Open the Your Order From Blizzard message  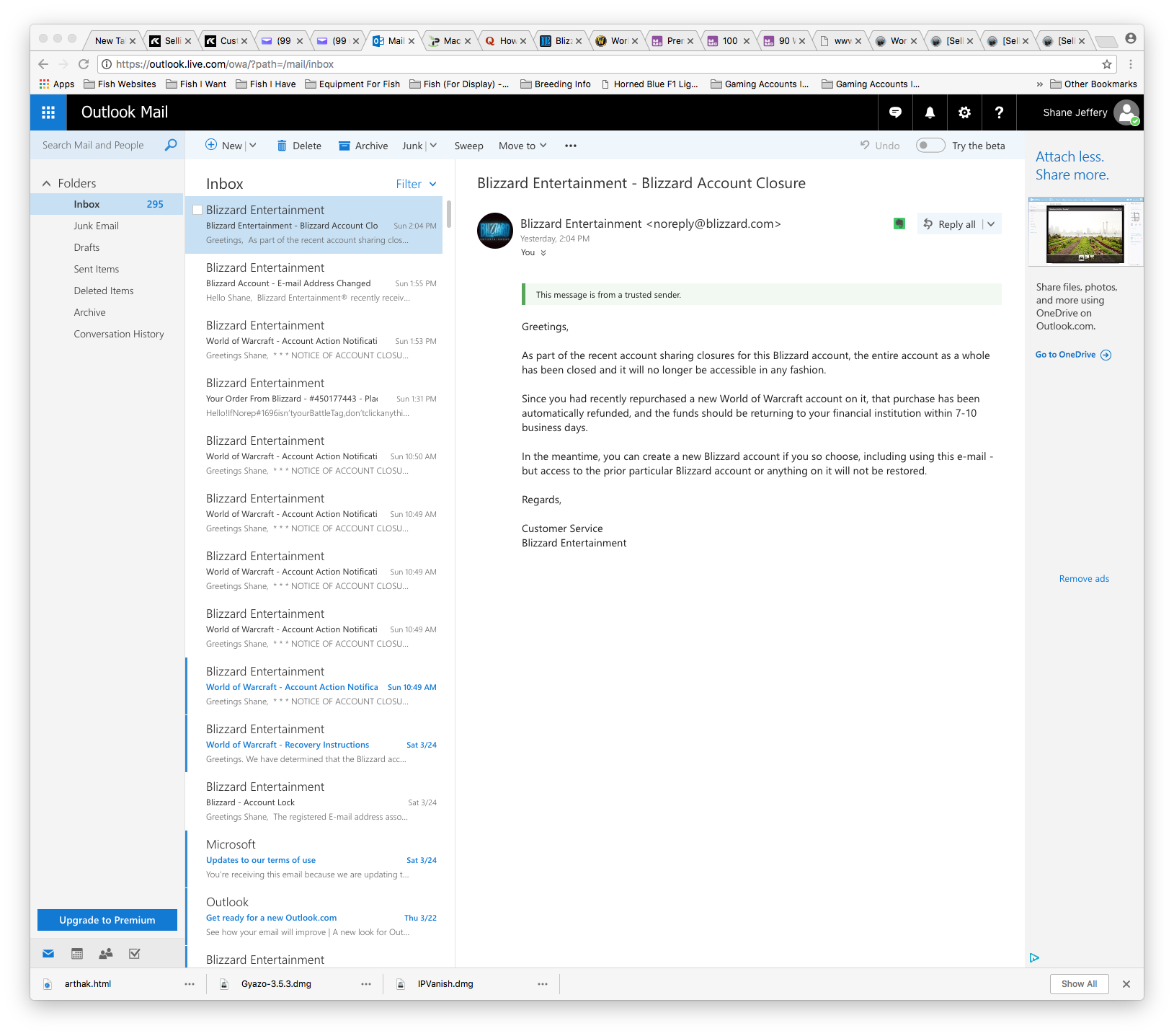pyautogui.click(x=314, y=398)
